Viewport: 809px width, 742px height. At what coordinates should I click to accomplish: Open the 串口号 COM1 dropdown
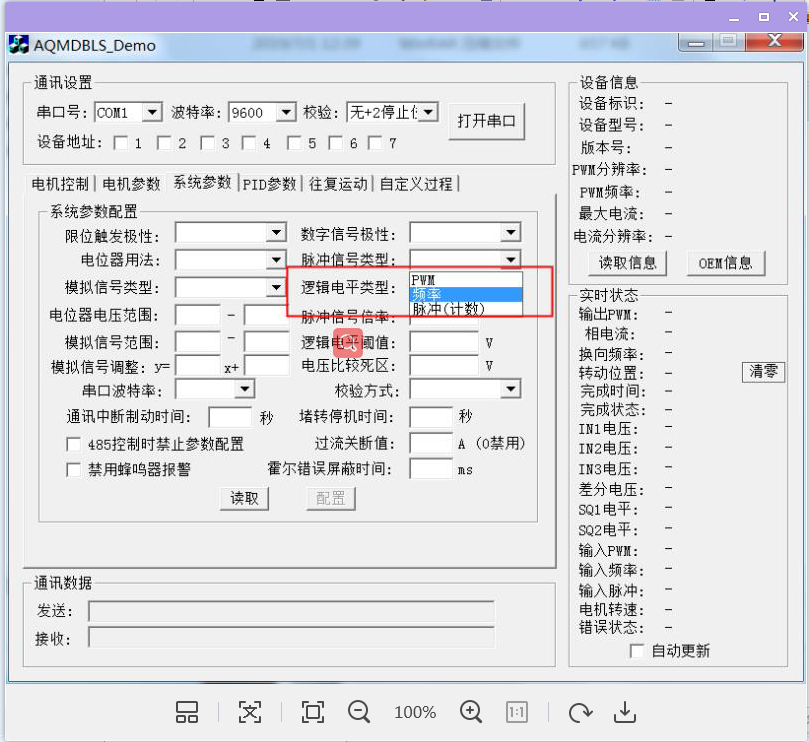click(152, 112)
